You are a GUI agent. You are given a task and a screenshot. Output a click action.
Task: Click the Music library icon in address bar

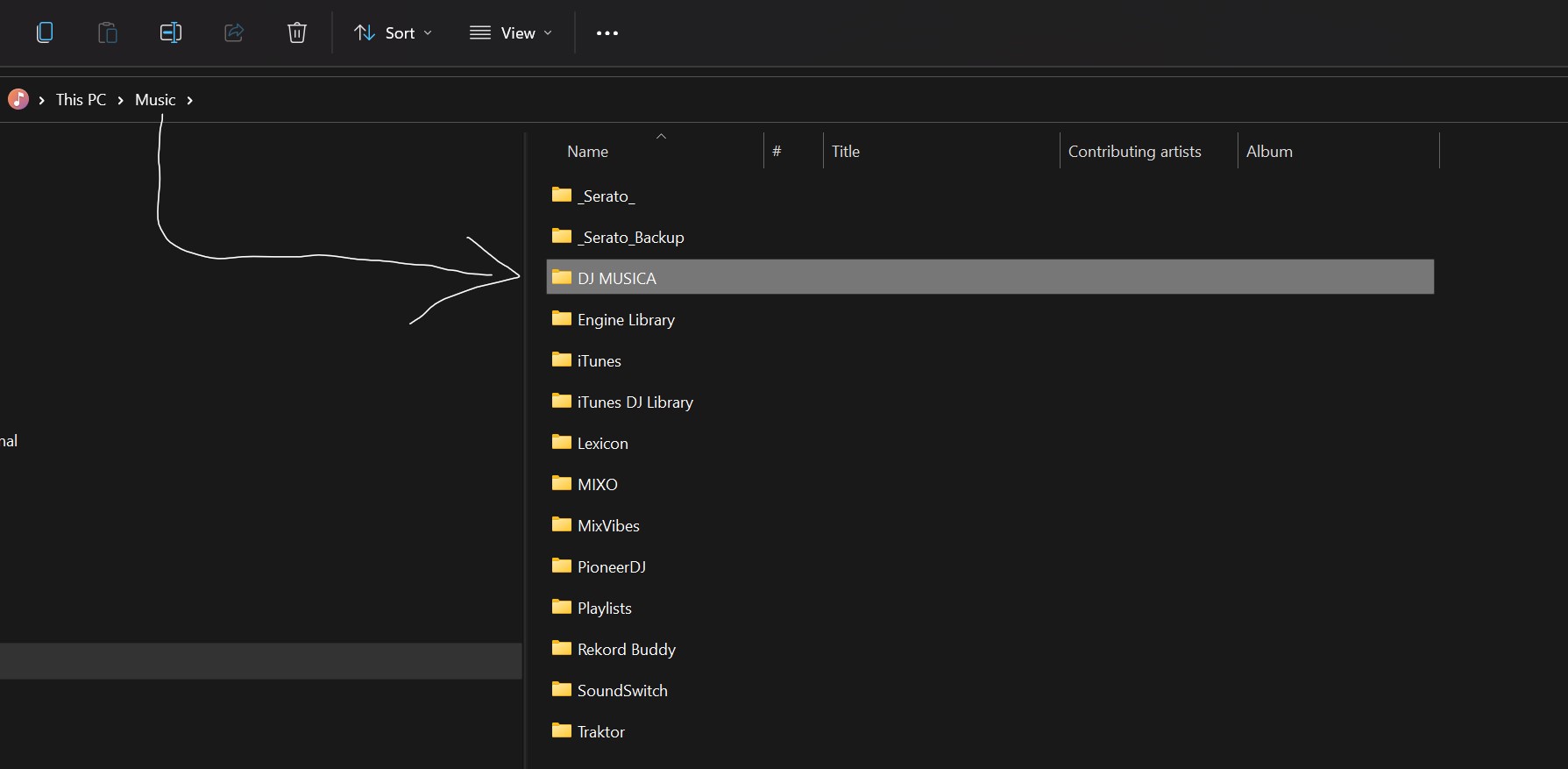tap(18, 99)
